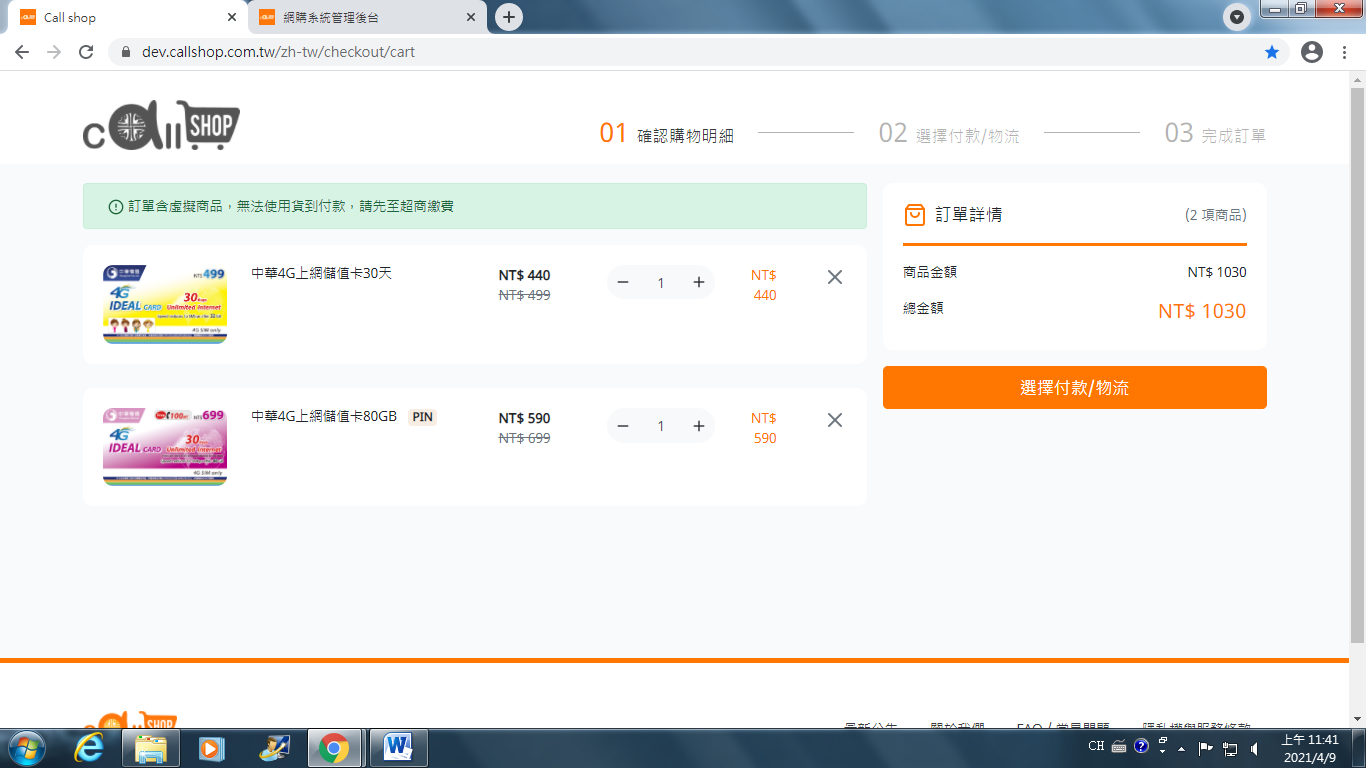Remove the 80GB card from cart

835,420
